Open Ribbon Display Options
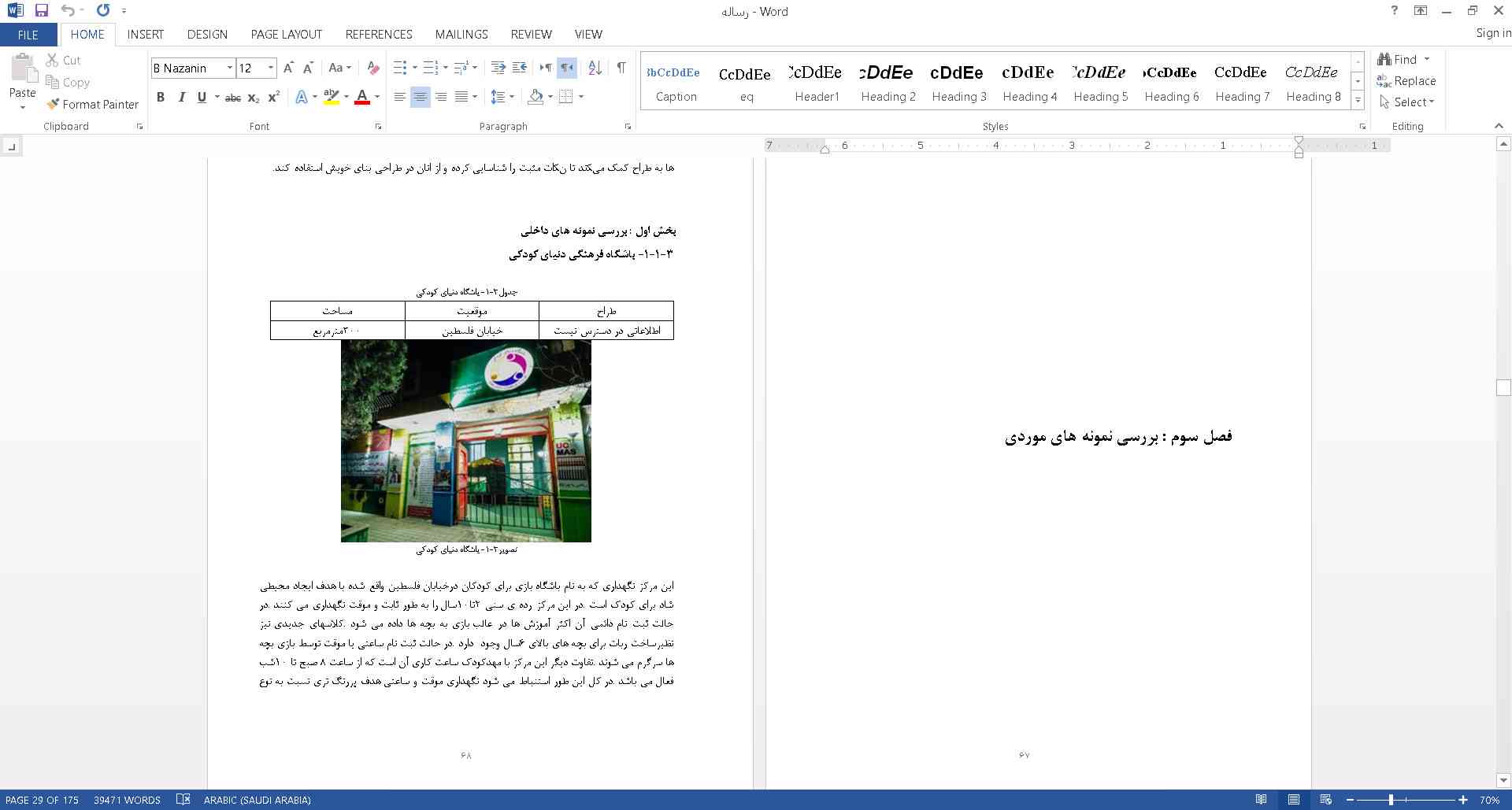The height and width of the screenshot is (810, 1512). tap(1421, 10)
